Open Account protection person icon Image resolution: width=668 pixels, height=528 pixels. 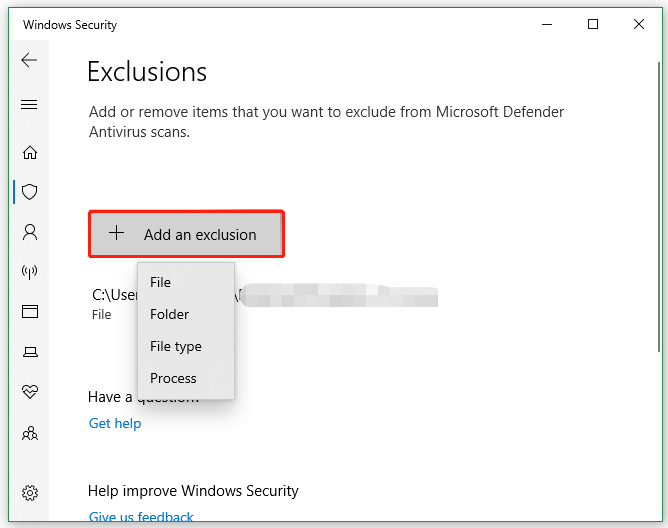pyautogui.click(x=30, y=232)
